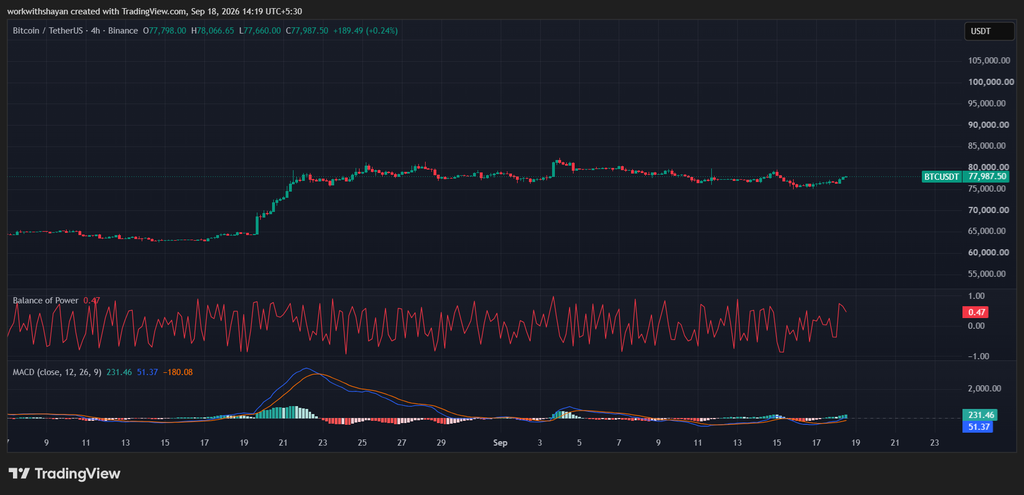The image size is (1024, 495).
Task: Click the 3 date label on time axis
Action: (539, 443)
